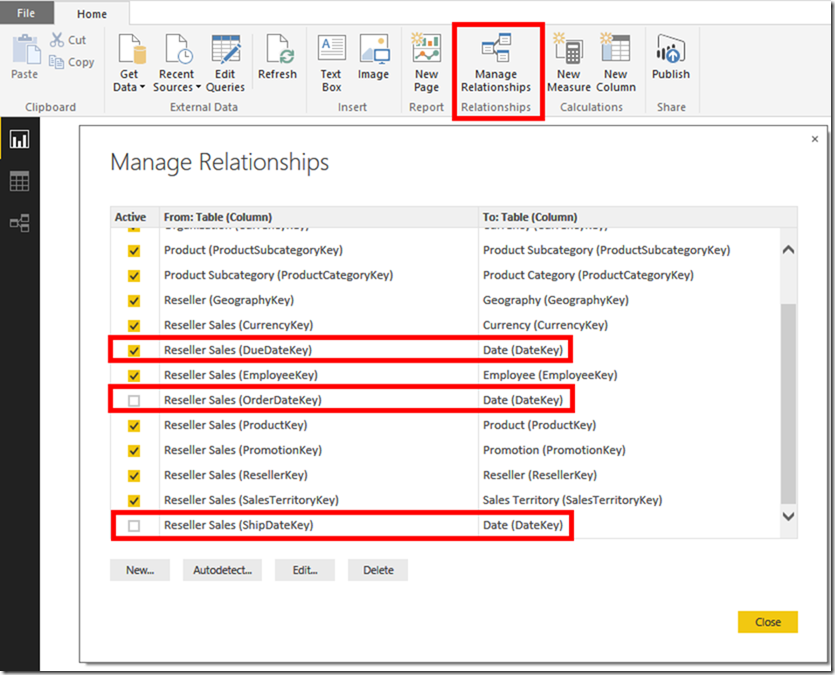This screenshot has width=835, height=675.
Task: Click the Active column header
Action: 130,217
